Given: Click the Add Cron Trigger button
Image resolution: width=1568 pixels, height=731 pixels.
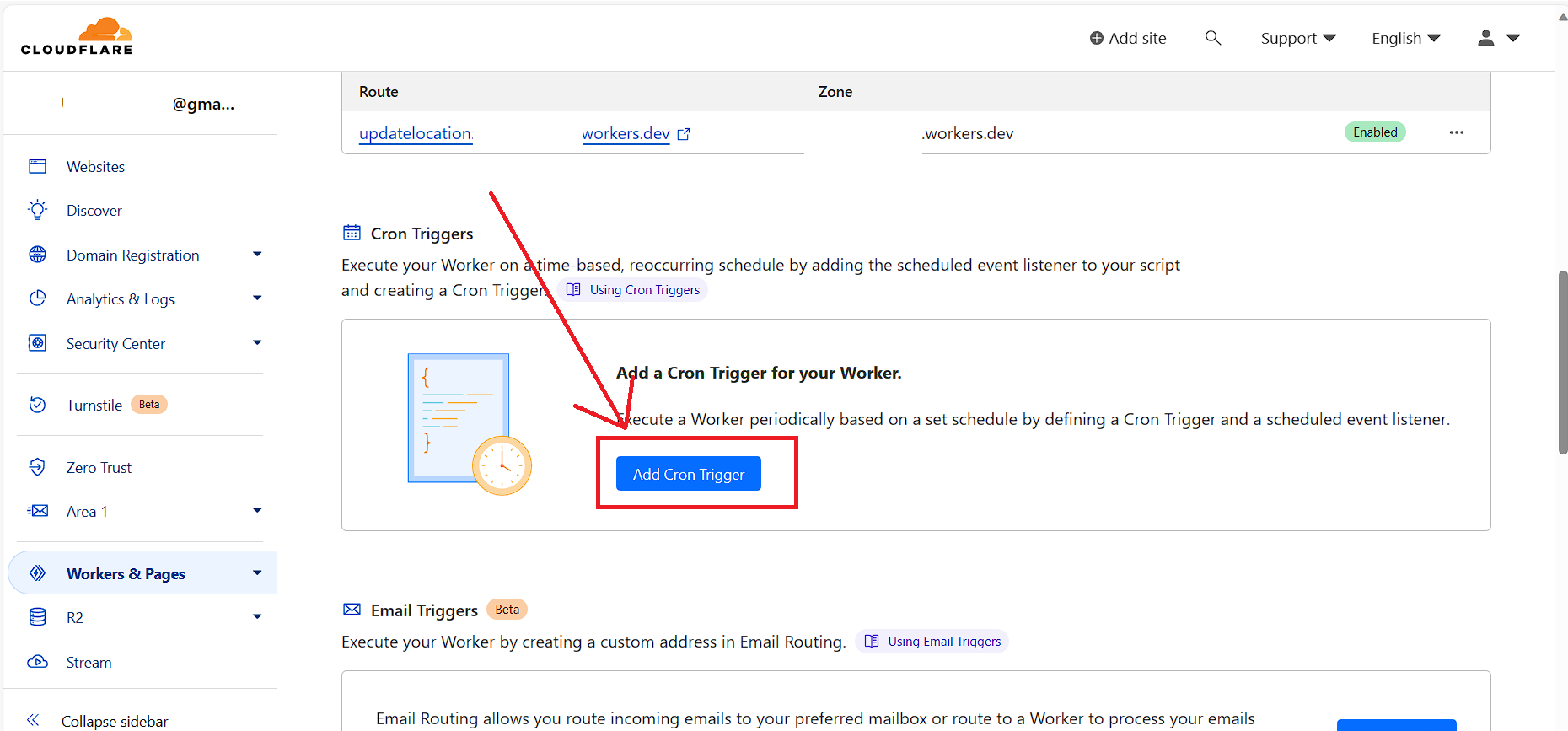Looking at the screenshot, I should 689,474.
